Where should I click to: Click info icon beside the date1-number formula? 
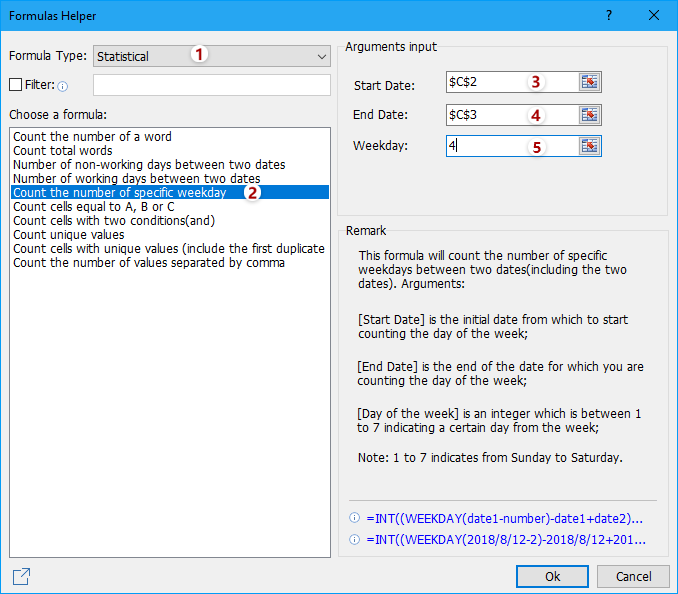354,518
